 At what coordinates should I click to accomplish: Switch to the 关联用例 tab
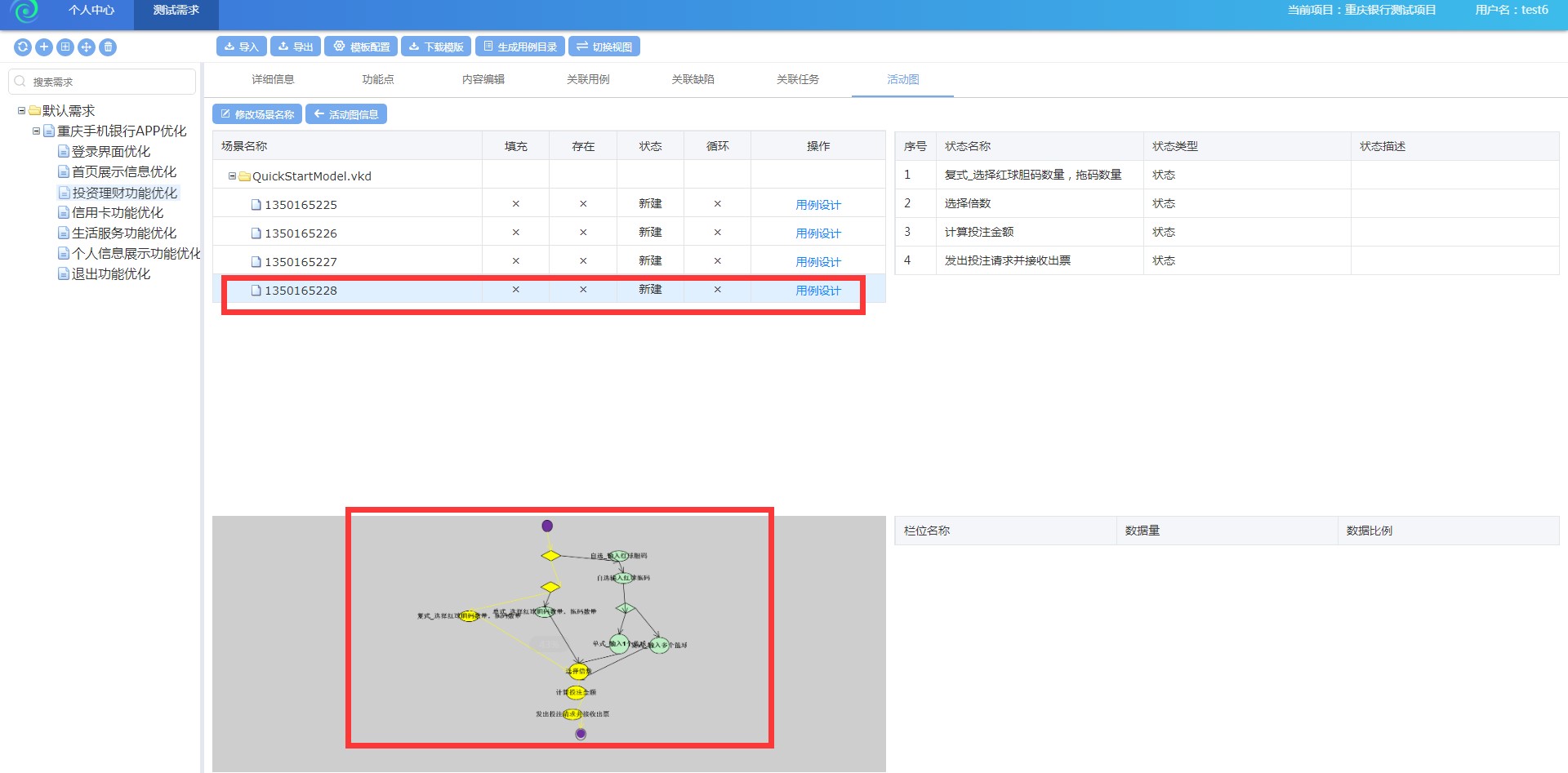[x=588, y=79]
